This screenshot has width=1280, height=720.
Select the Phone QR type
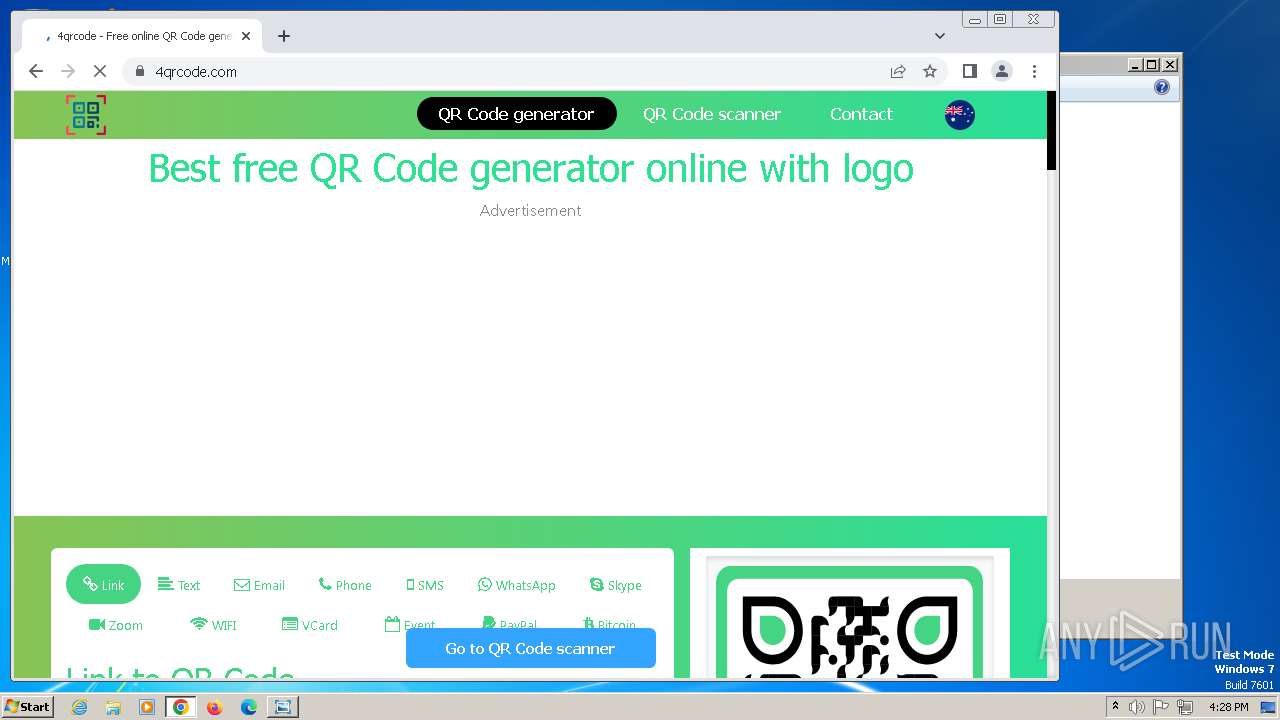coord(345,585)
